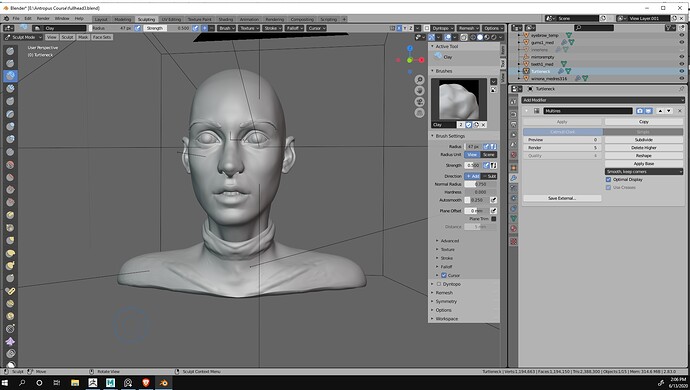
Task: Hide eyebrow_temp object with its eye icon
Action: [x=682, y=35]
